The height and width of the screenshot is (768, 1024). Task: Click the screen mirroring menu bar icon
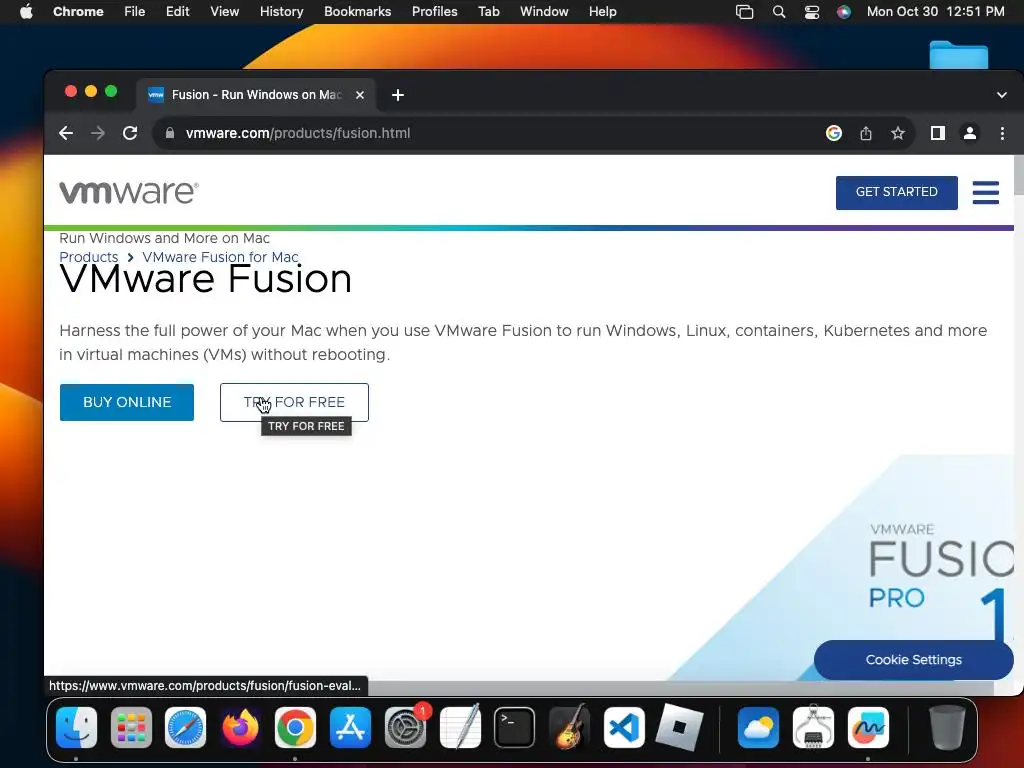point(744,12)
